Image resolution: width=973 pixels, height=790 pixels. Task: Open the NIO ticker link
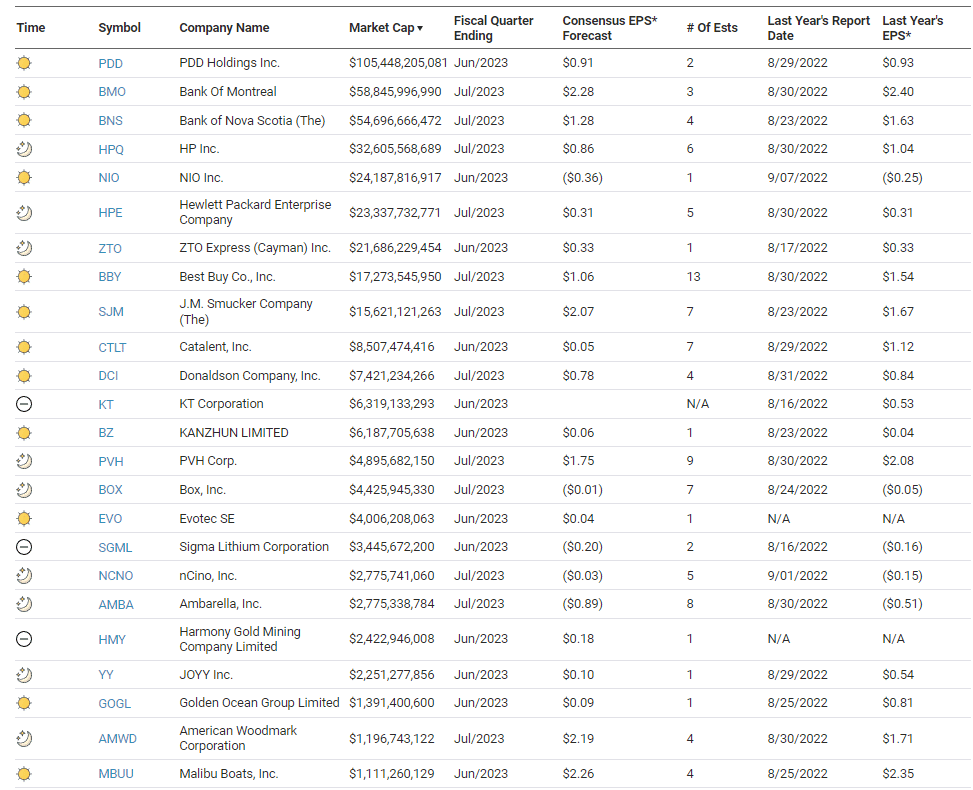pyautogui.click(x=110, y=178)
